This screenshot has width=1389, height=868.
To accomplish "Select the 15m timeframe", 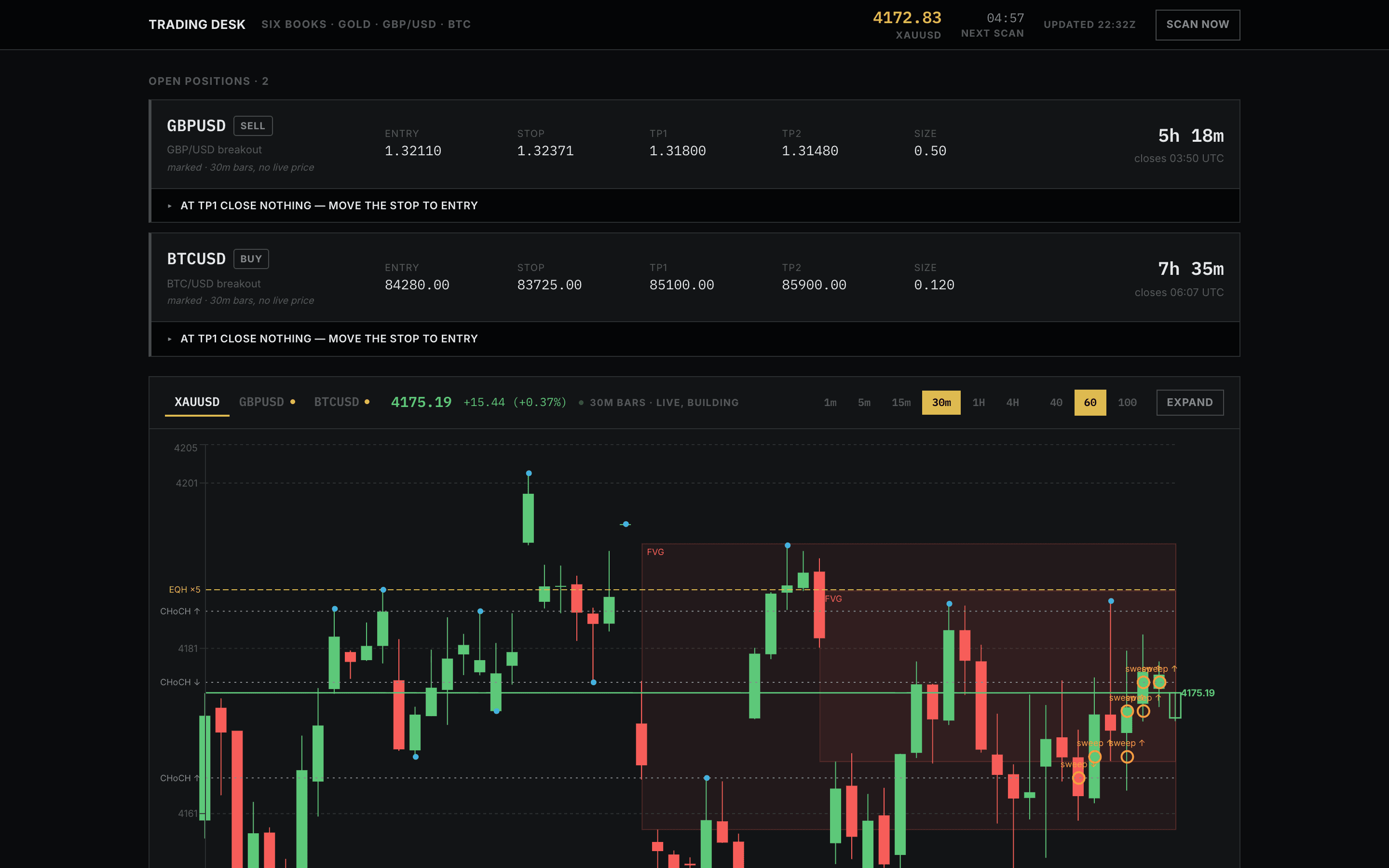I will click(x=901, y=403).
